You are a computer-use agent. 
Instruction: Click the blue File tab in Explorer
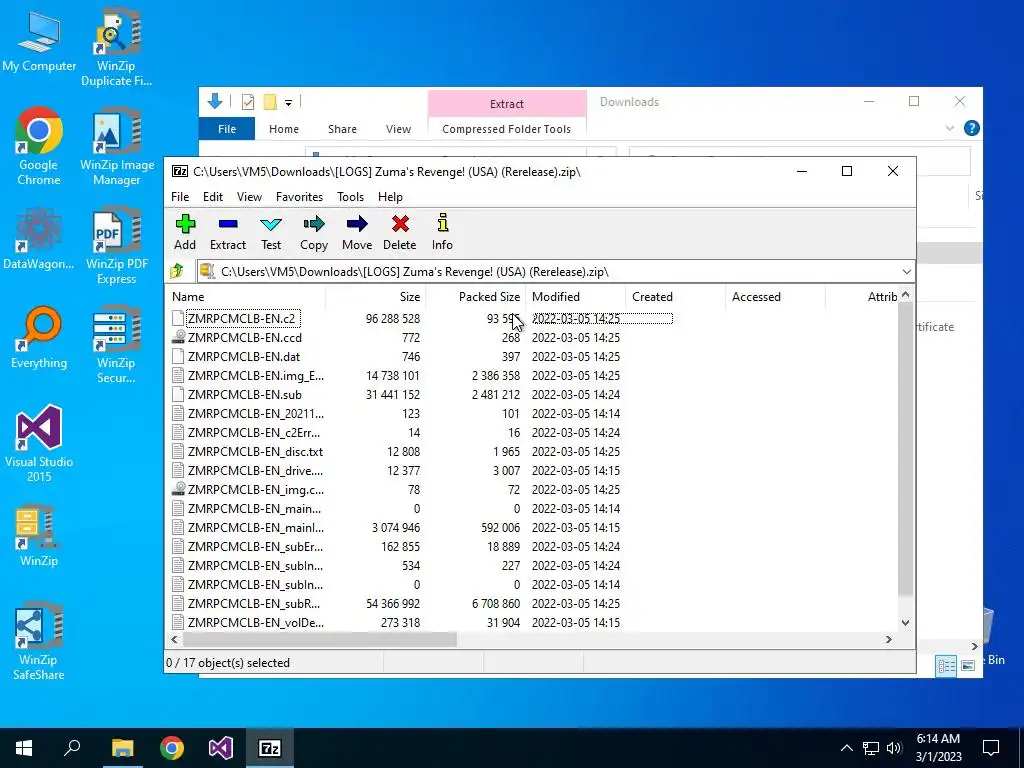pyautogui.click(x=227, y=129)
